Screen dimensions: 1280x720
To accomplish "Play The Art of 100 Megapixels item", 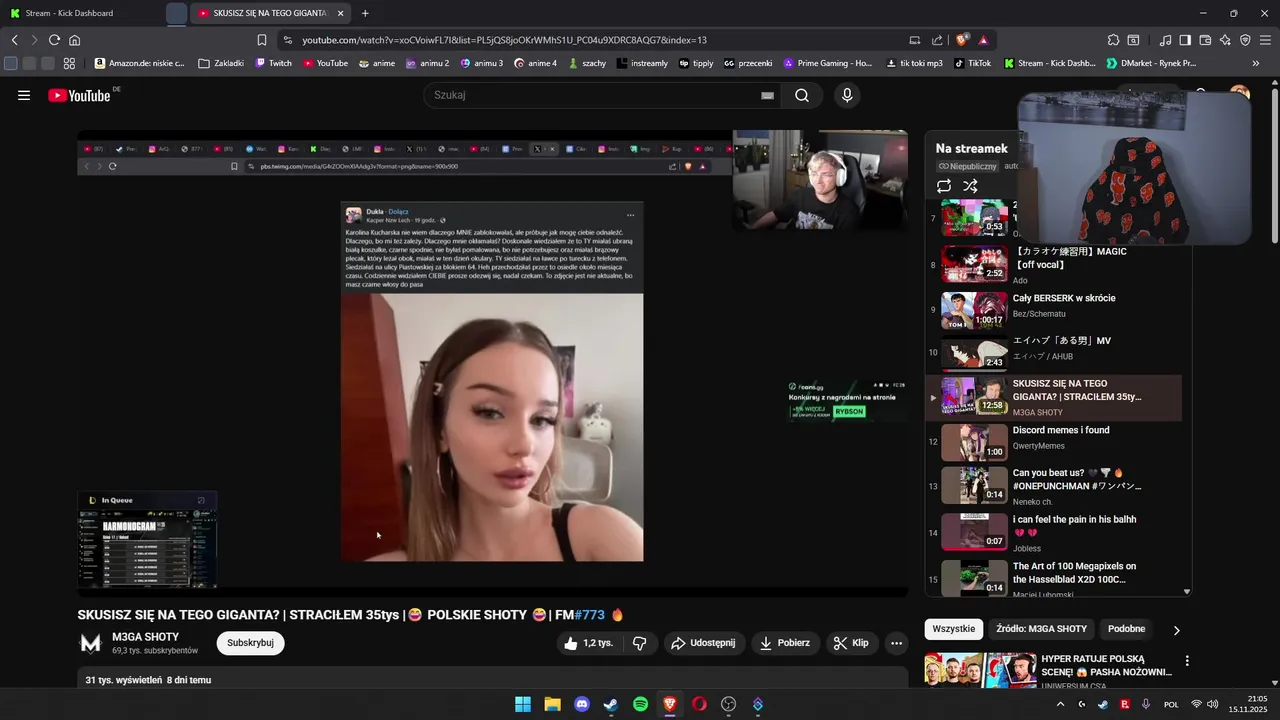I will point(1055,577).
